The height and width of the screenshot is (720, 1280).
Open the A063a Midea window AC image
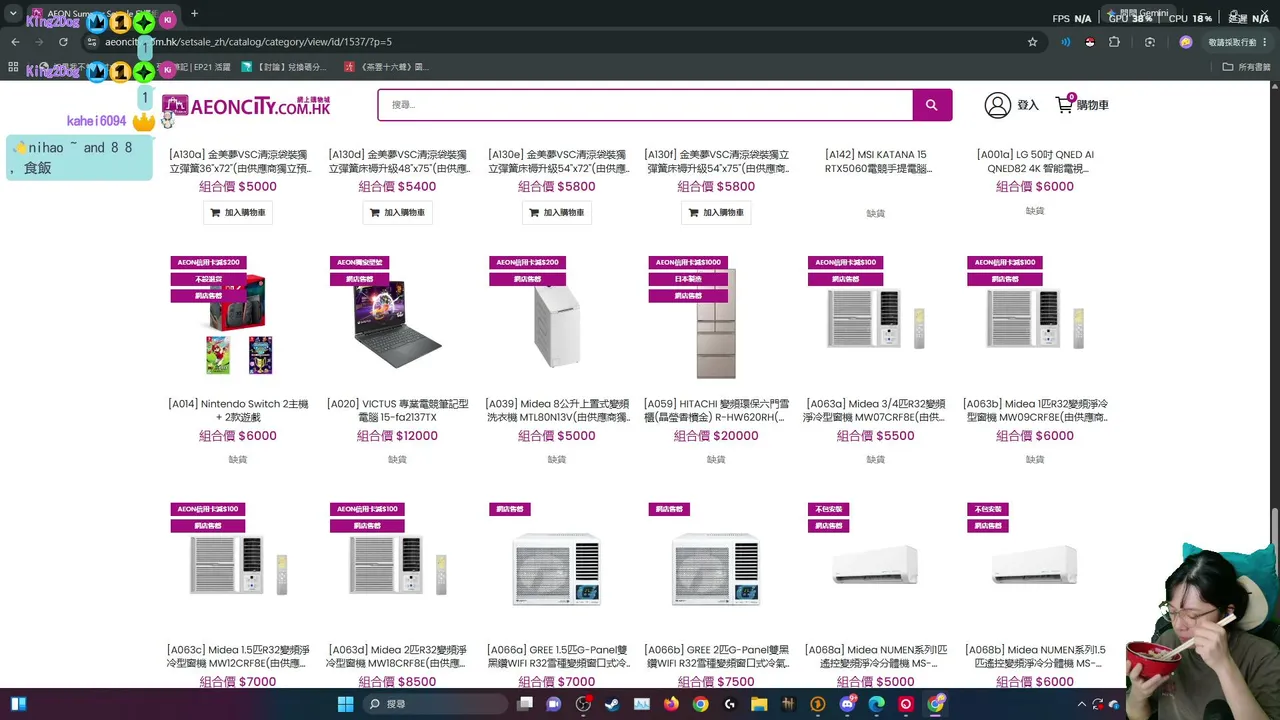coord(876,320)
